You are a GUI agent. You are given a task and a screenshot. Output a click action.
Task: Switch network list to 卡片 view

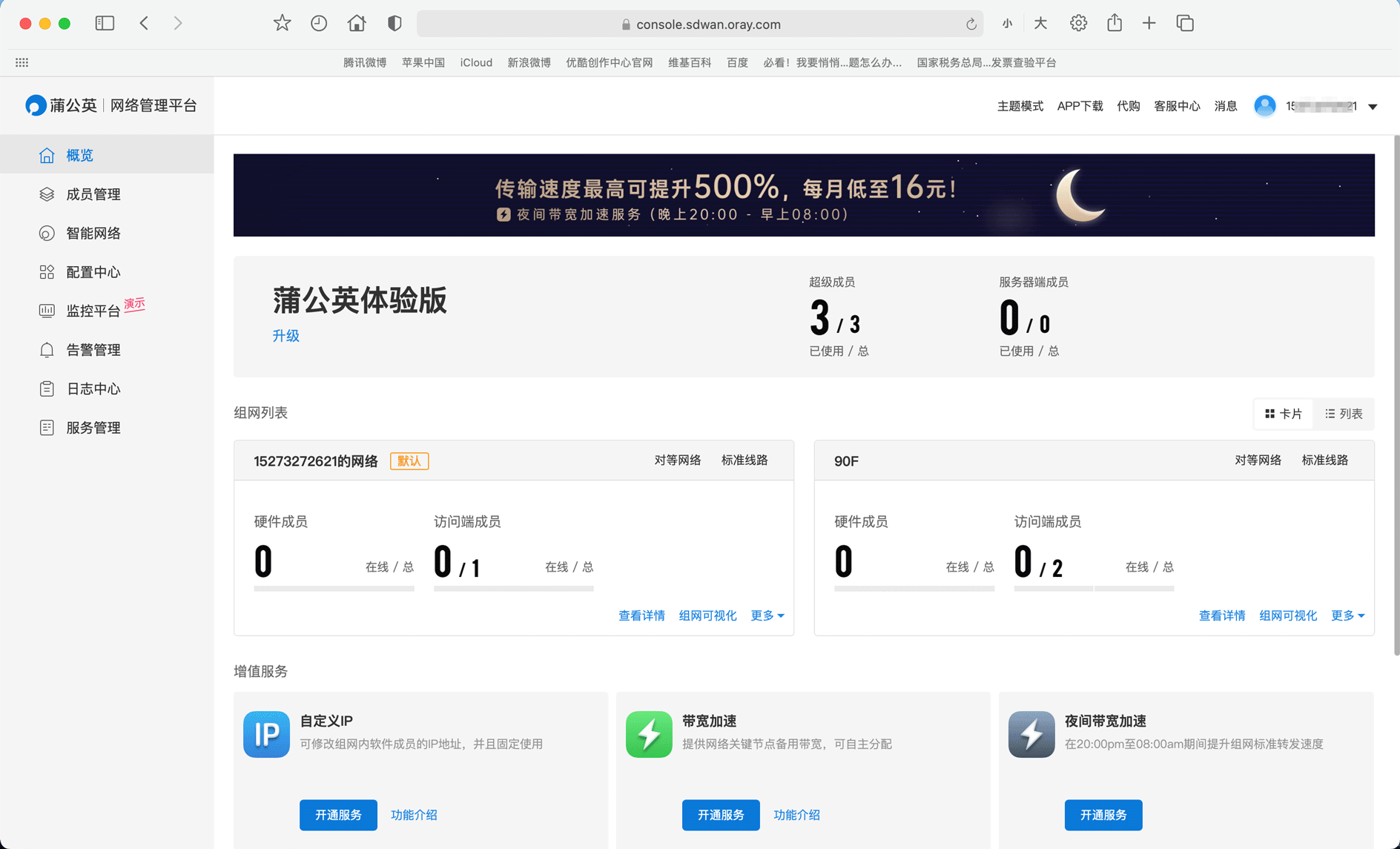point(1284,414)
